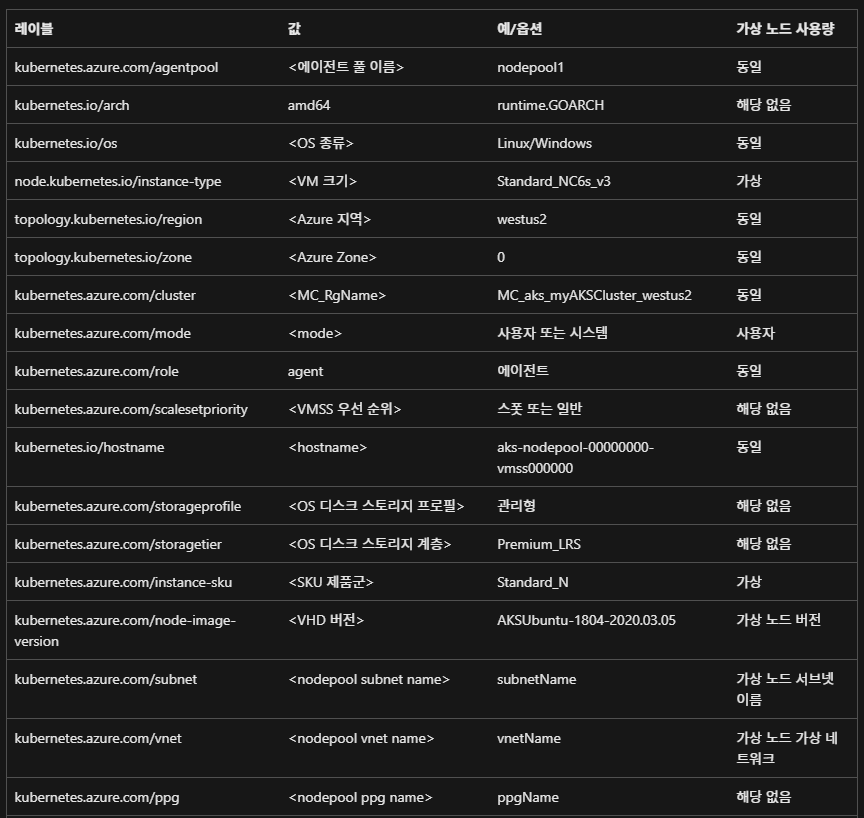The width and height of the screenshot is (864, 818).
Task: Click the '<nodepool subnet name>' value cell
Action: (369, 679)
